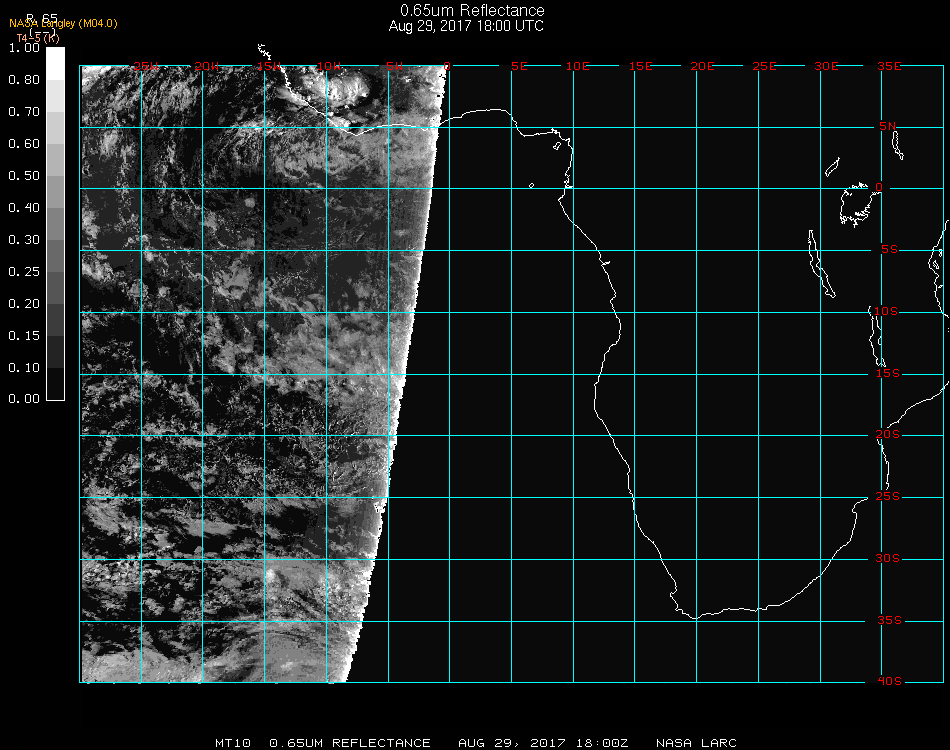The width and height of the screenshot is (950, 750).
Task: Click the 20W longitude label
Action: coord(207,67)
